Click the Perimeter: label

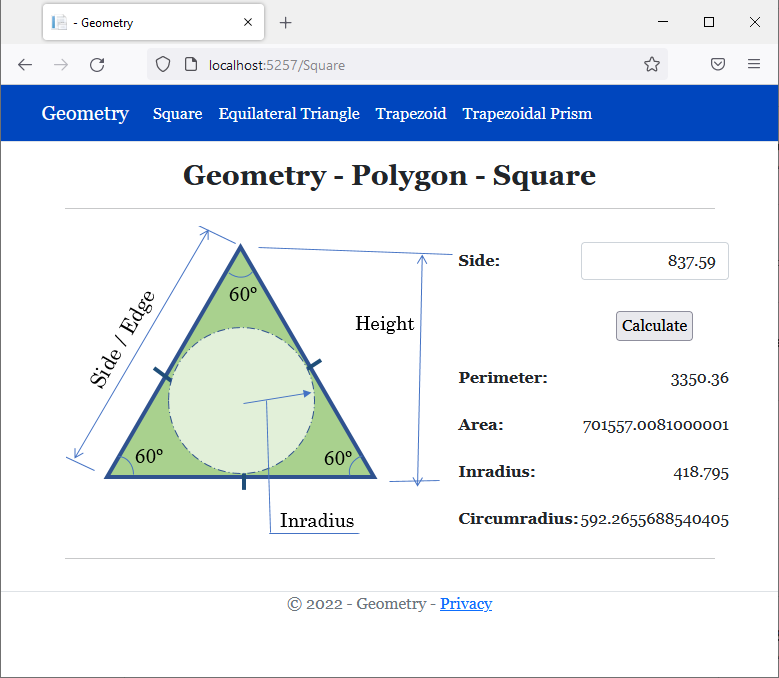tap(503, 377)
